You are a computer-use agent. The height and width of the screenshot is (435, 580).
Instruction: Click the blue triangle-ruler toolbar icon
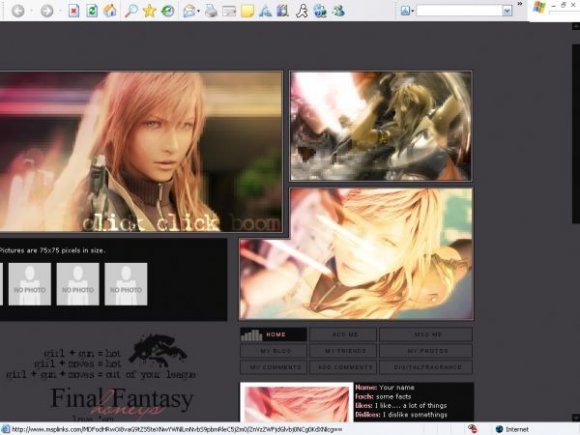pos(265,11)
